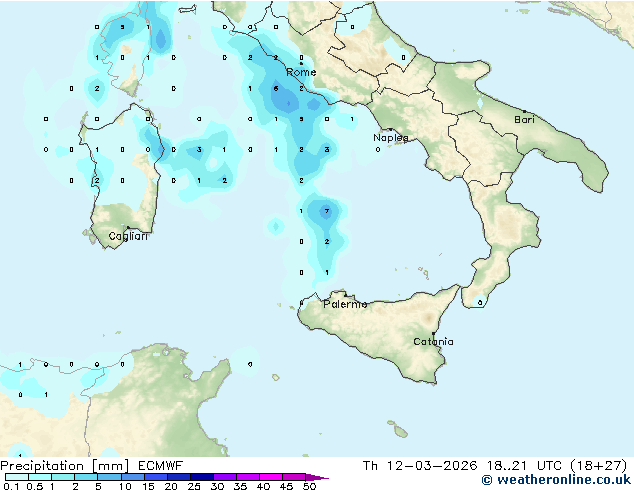
Task: Click the legend value '10'
Action: [x=125, y=486]
